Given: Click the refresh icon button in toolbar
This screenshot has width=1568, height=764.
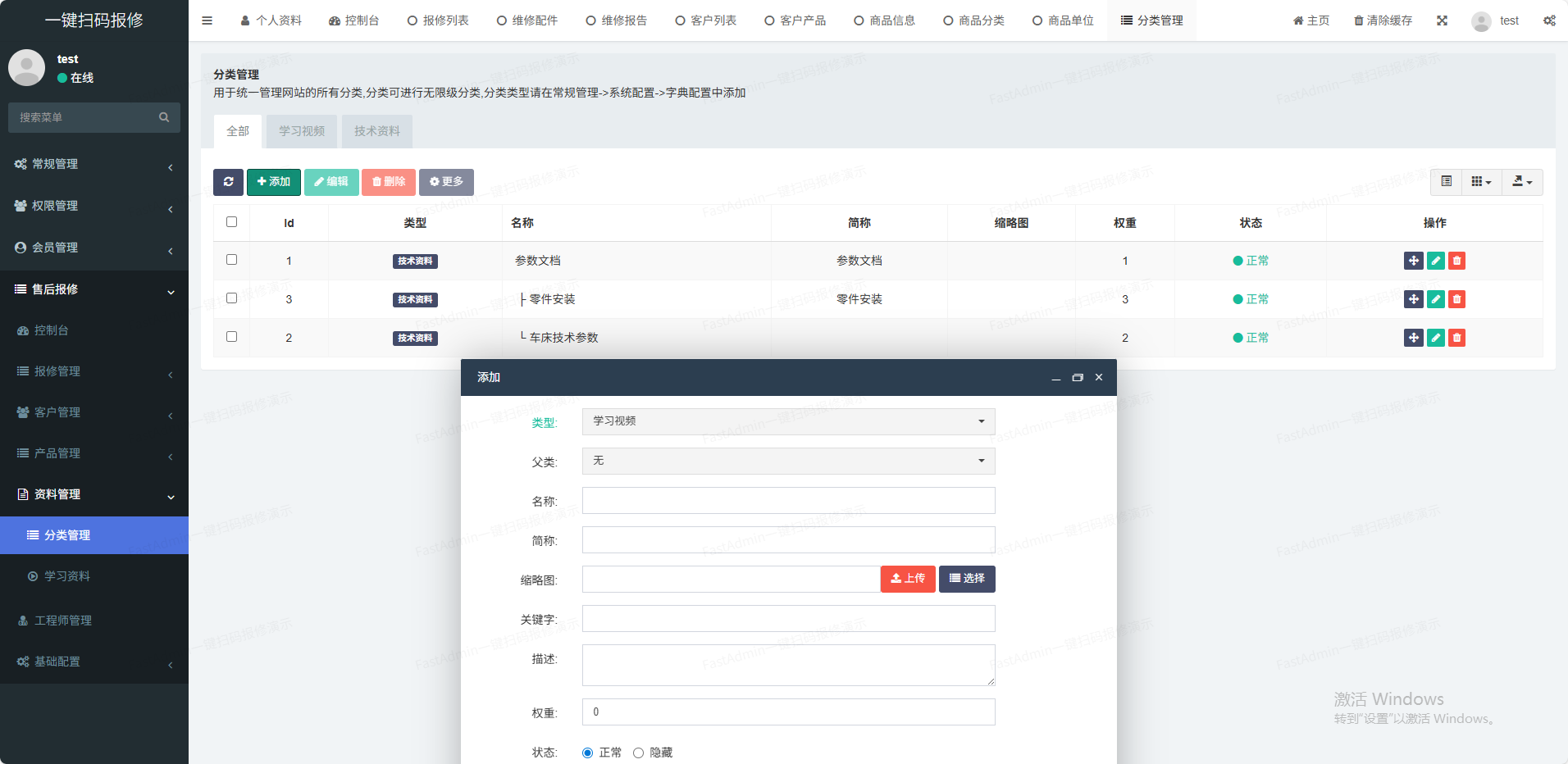Looking at the screenshot, I should (x=228, y=182).
